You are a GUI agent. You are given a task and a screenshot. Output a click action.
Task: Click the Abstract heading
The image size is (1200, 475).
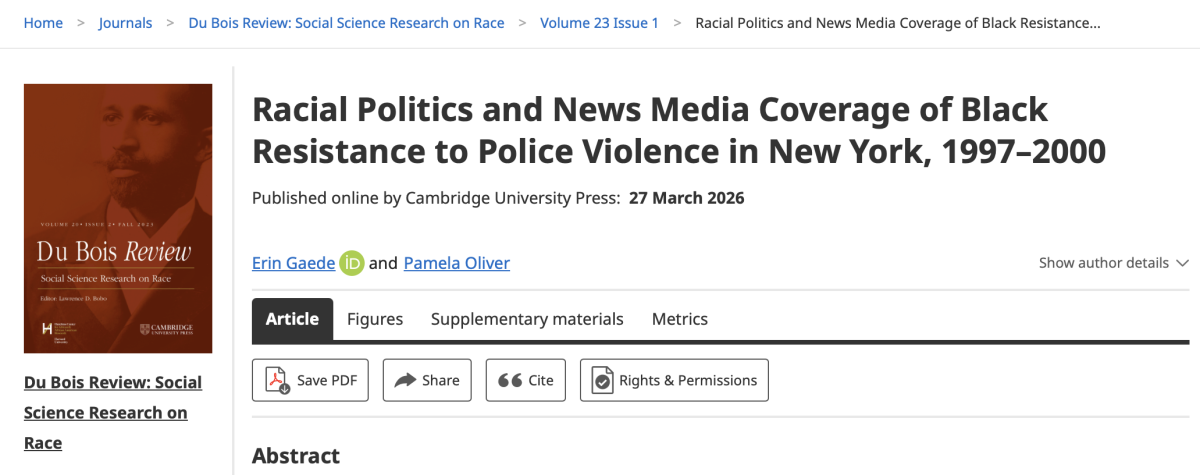[x=296, y=456]
